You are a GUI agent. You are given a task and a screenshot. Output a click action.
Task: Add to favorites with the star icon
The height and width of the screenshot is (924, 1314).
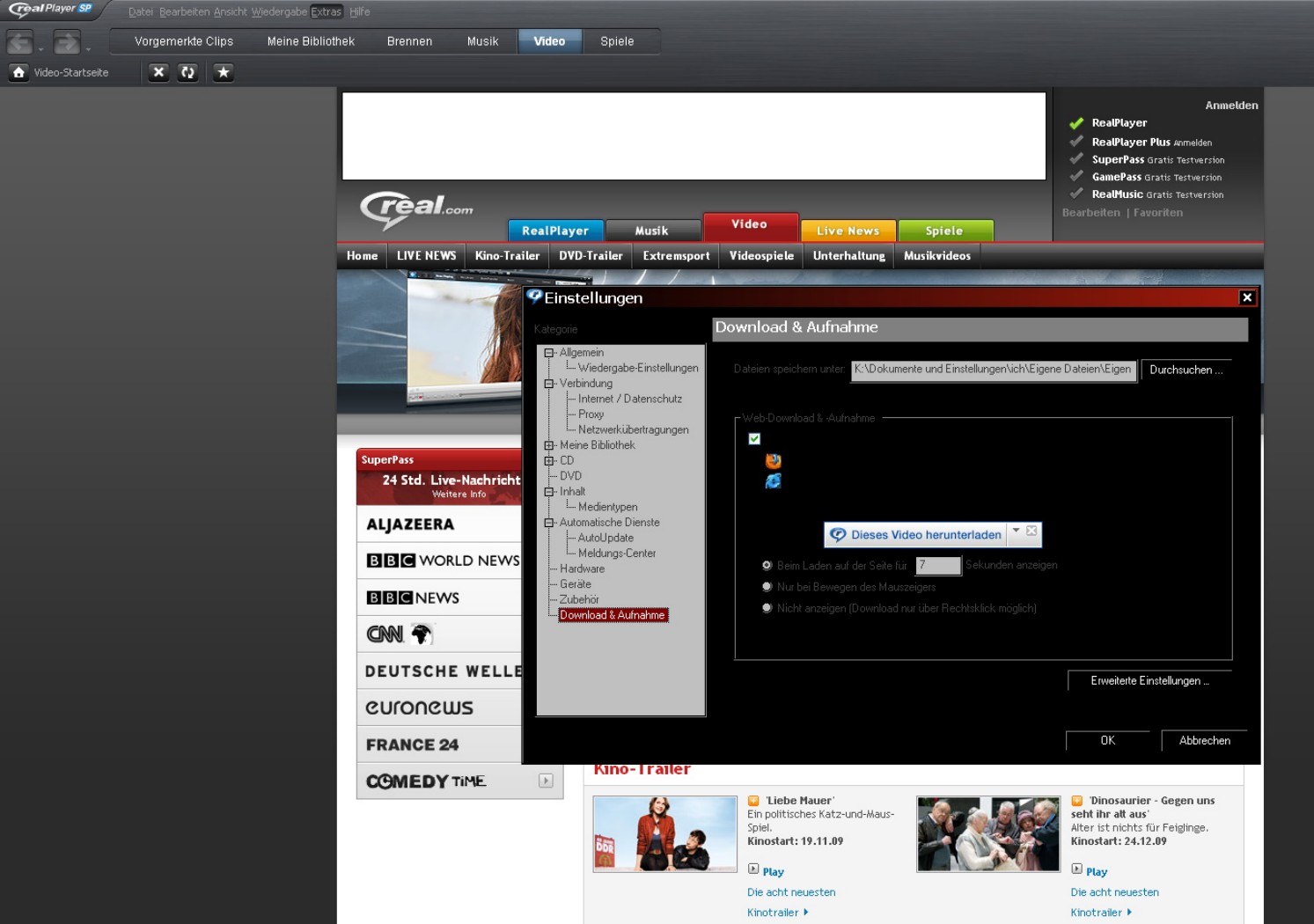point(224,72)
